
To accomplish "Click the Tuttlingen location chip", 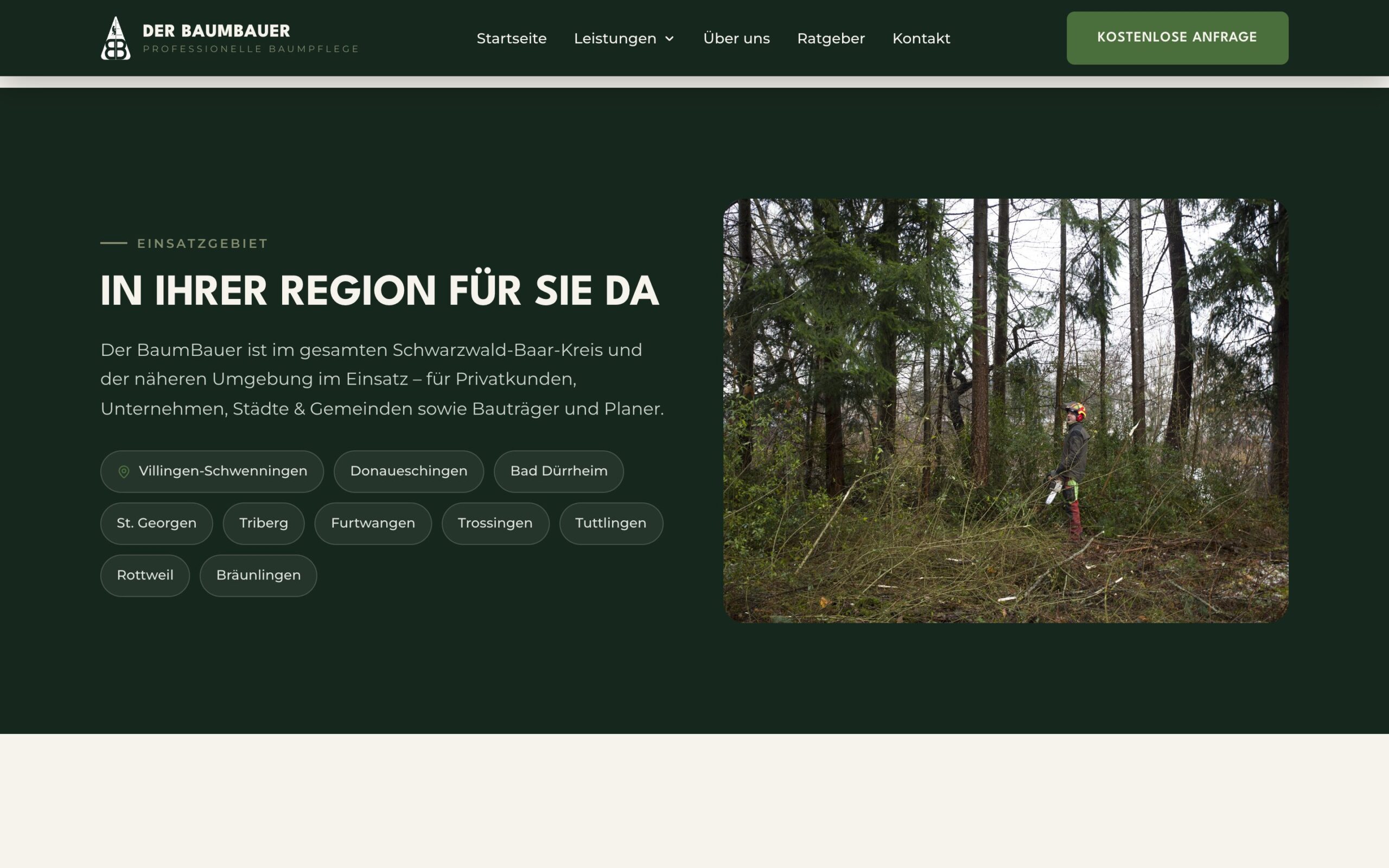I will 611,524.
